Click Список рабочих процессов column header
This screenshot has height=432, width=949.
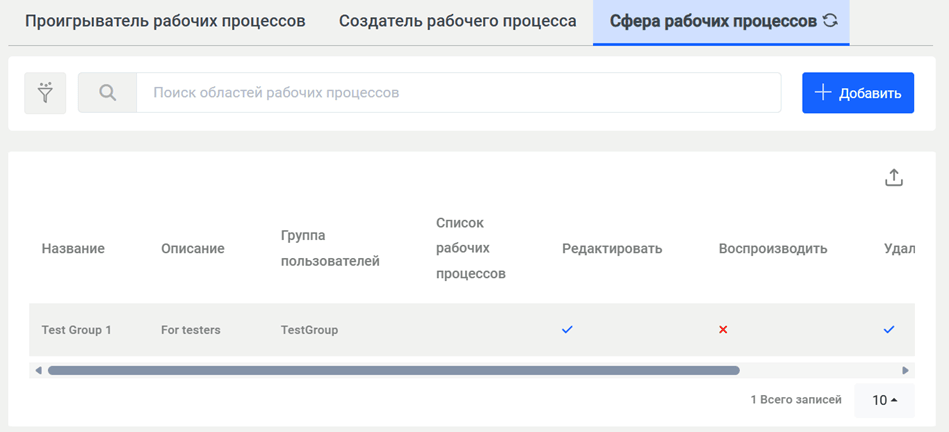point(471,248)
